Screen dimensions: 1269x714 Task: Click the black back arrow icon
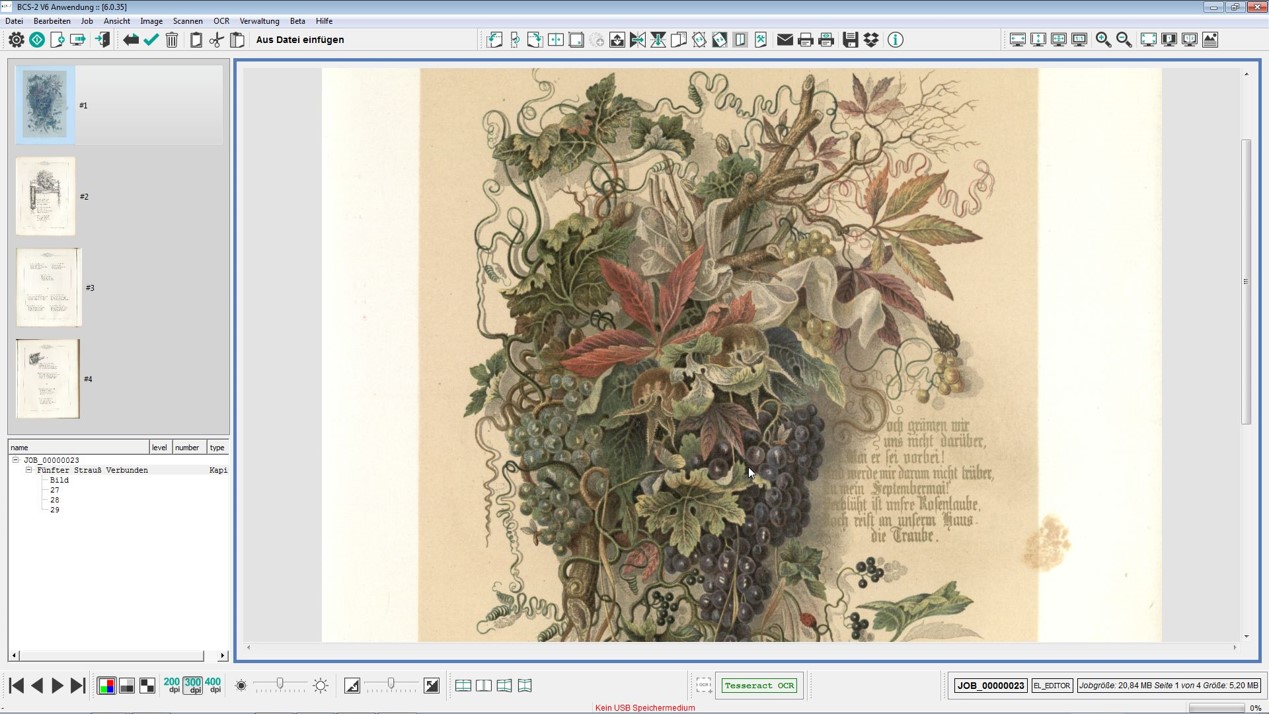pyautogui.click(x=131, y=40)
